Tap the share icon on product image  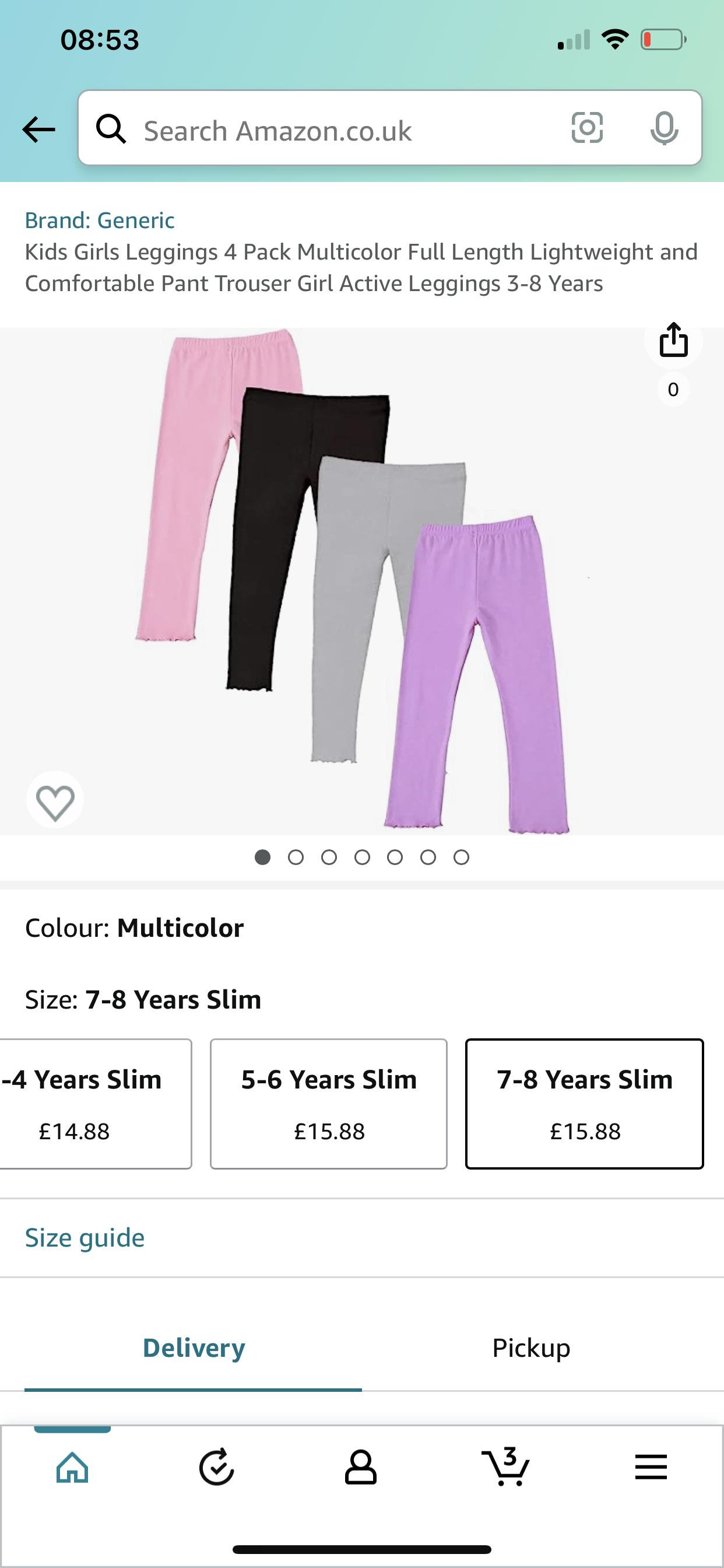tap(673, 339)
